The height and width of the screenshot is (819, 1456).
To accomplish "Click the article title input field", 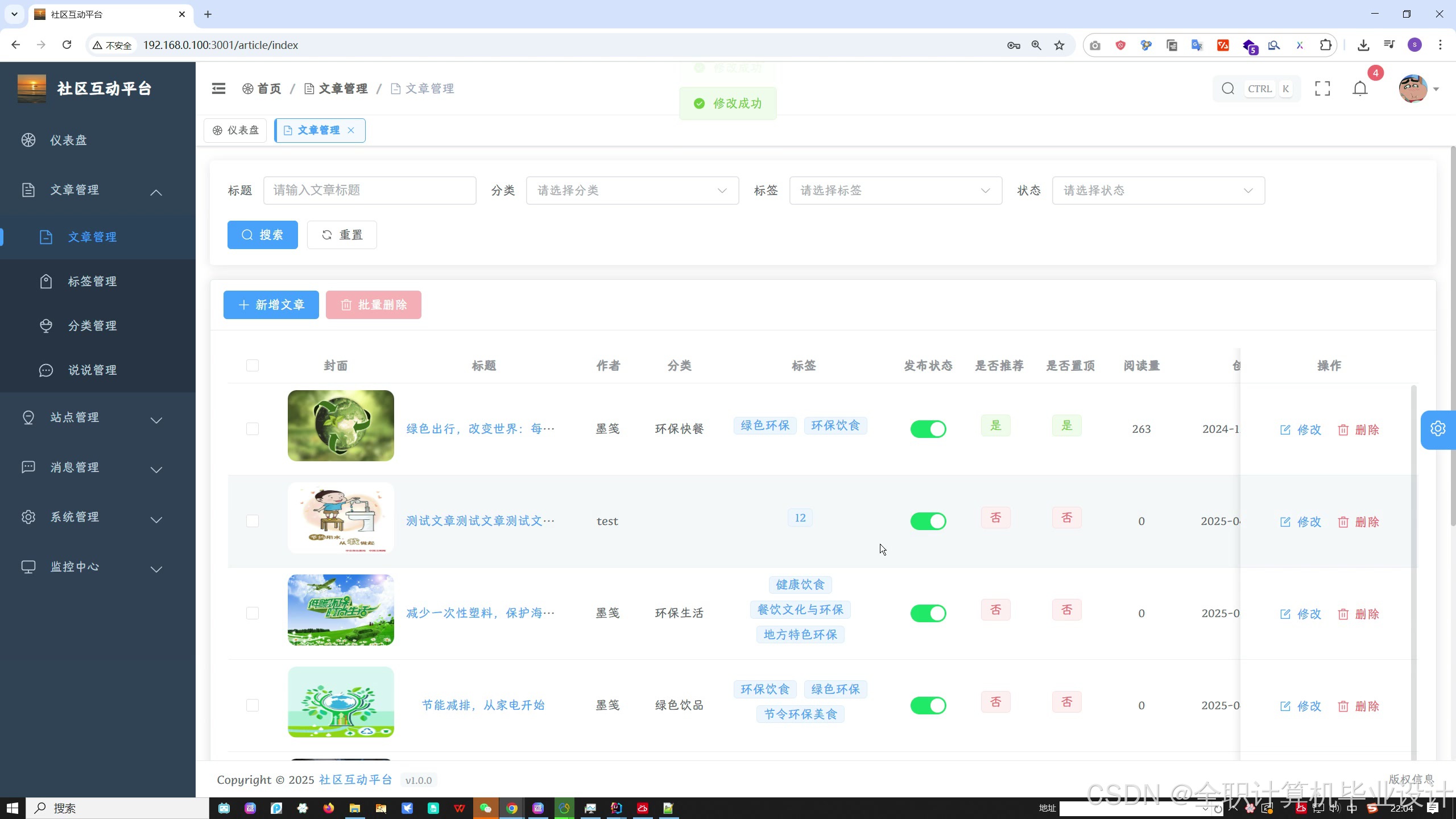I will pos(369,191).
